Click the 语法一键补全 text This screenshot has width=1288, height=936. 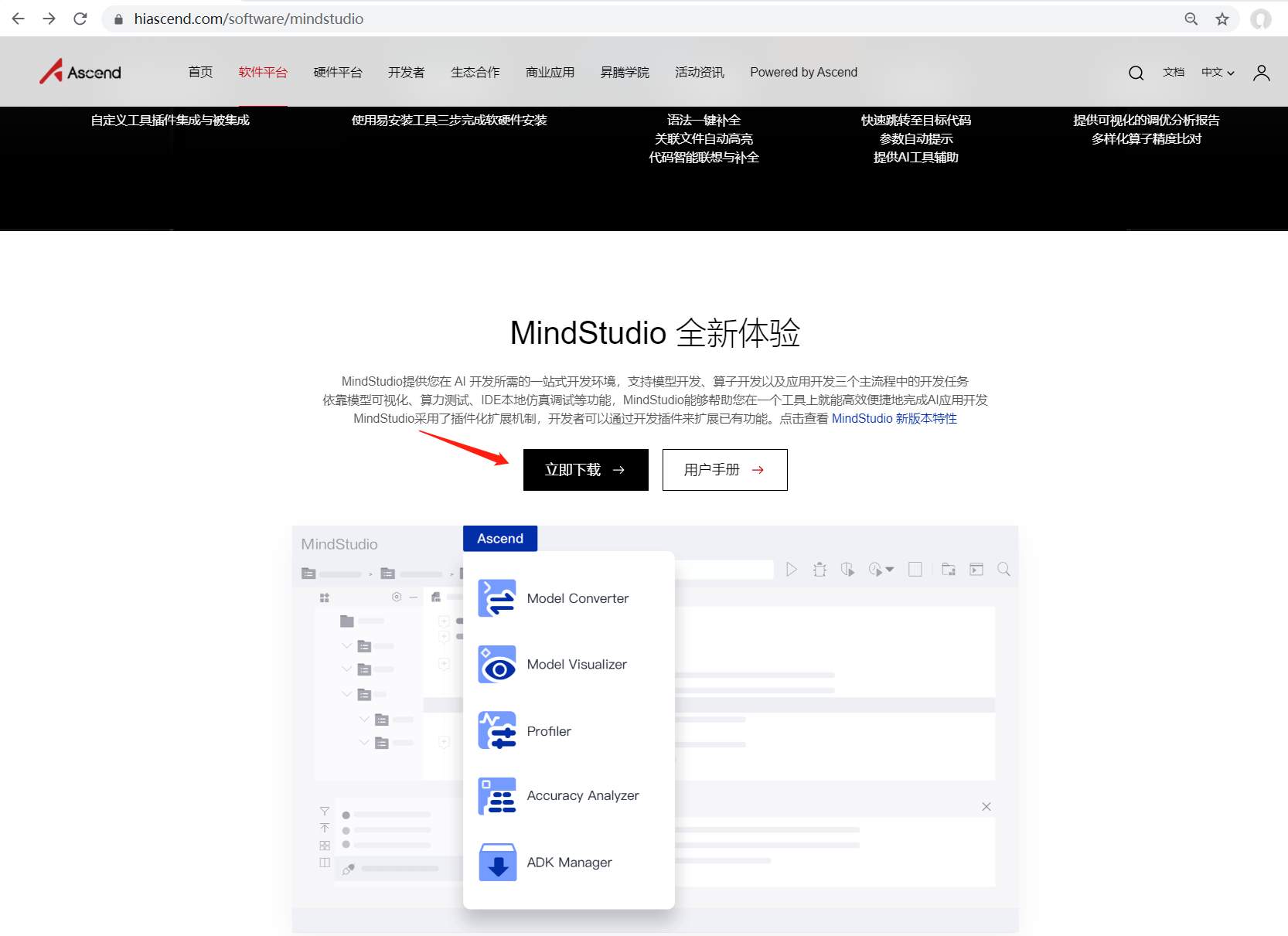pos(704,121)
